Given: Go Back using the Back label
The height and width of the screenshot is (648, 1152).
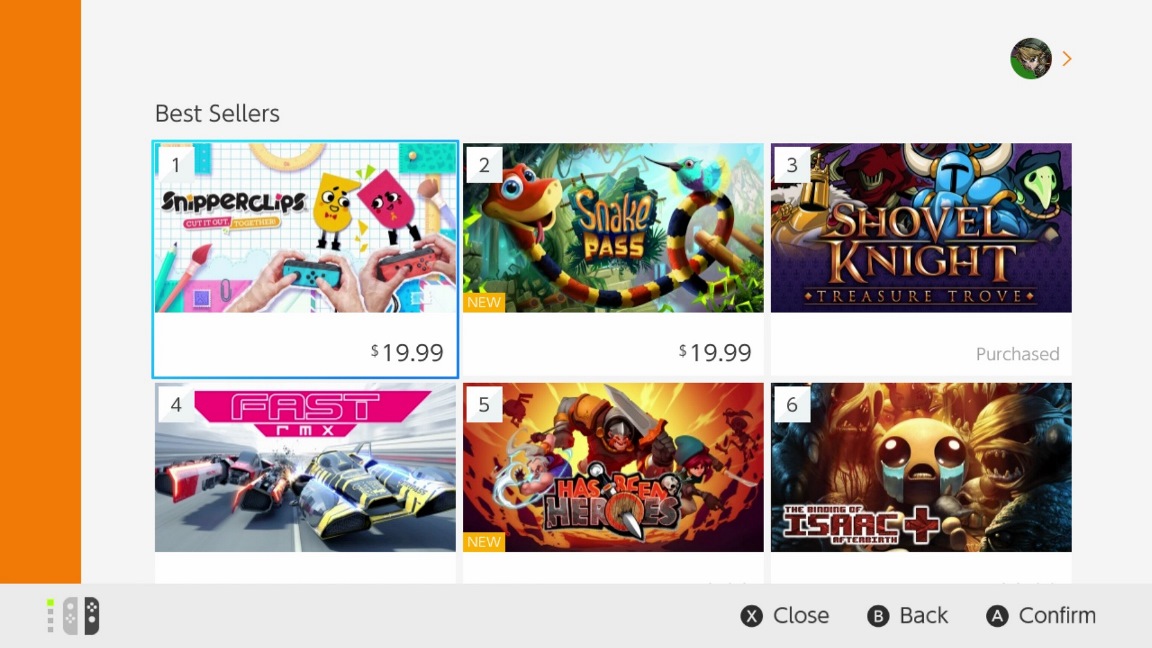Looking at the screenshot, I should pos(923,616).
